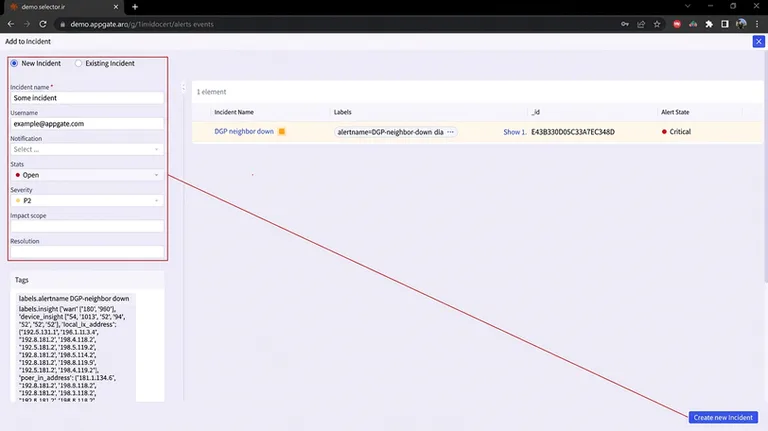The height and width of the screenshot is (431, 768).
Task: Click the Critical alert state cell
Action: tap(676, 132)
